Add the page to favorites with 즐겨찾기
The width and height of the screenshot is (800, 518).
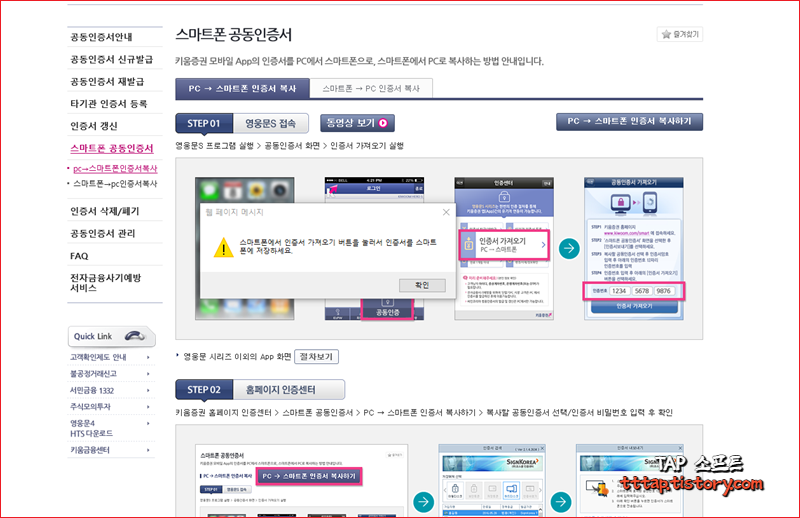tap(680, 34)
